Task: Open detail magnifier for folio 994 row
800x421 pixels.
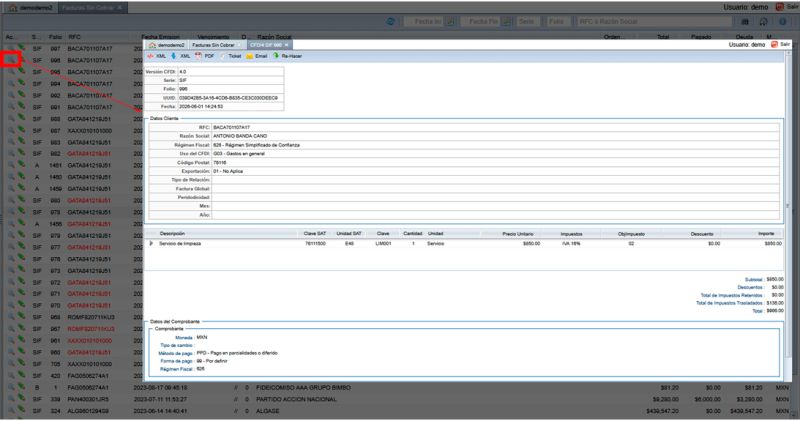Action: click(x=11, y=84)
